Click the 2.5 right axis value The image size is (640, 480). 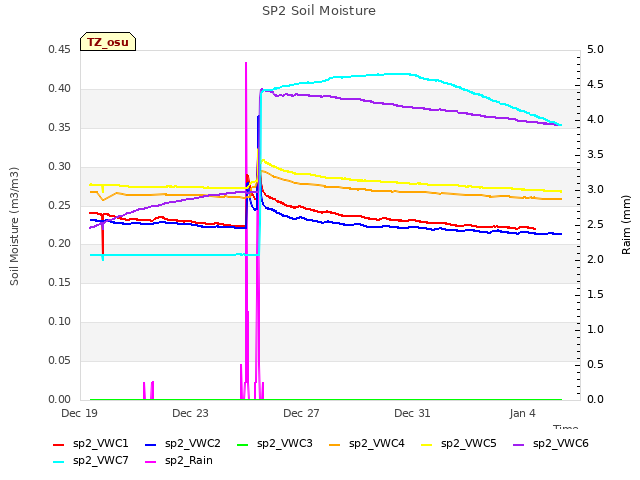pos(595,224)
